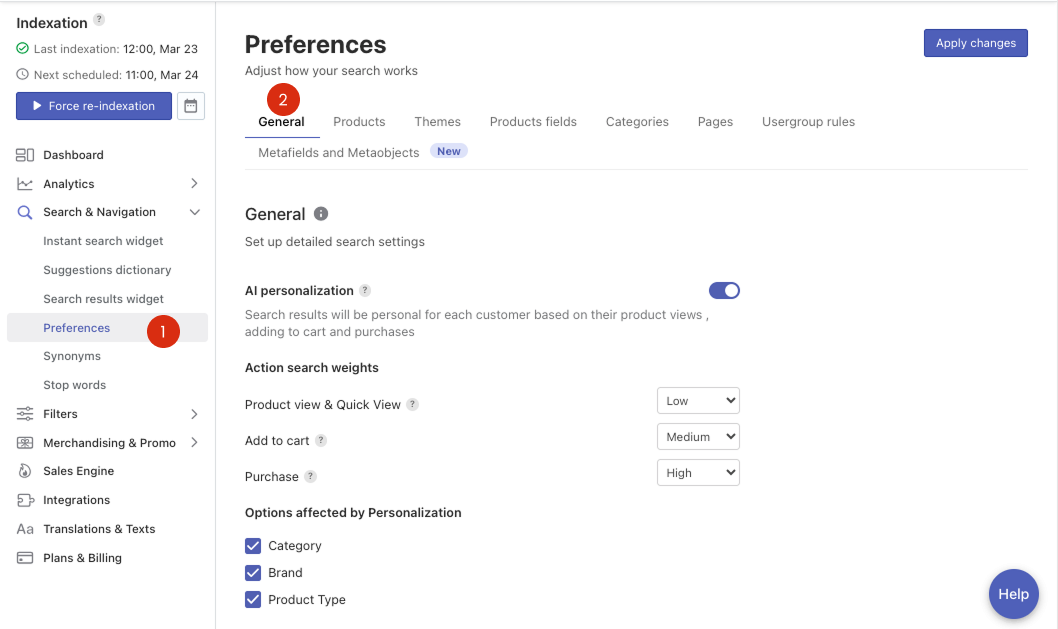Click the Integrations icon in sidebar

[x=25, y=500]
